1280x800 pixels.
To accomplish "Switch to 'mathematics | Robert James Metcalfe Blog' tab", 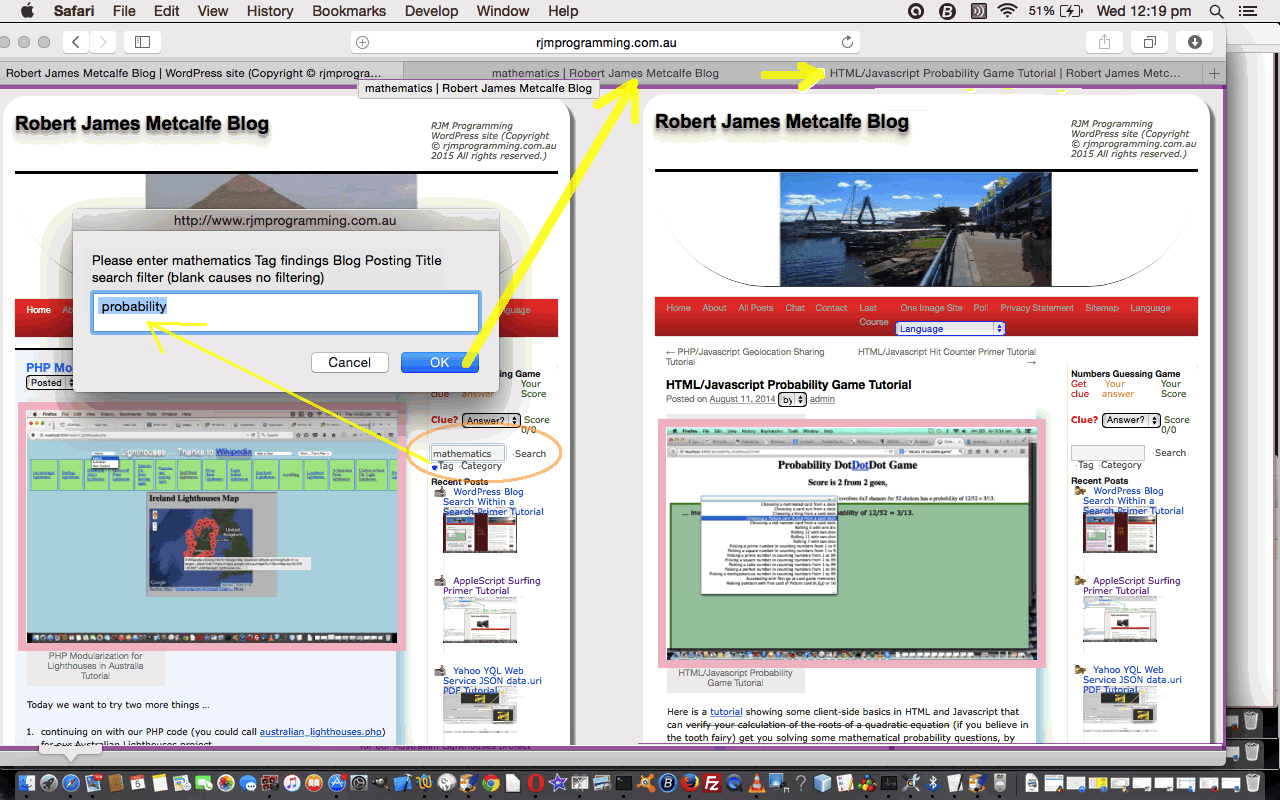I will click(x=605, y=73).
